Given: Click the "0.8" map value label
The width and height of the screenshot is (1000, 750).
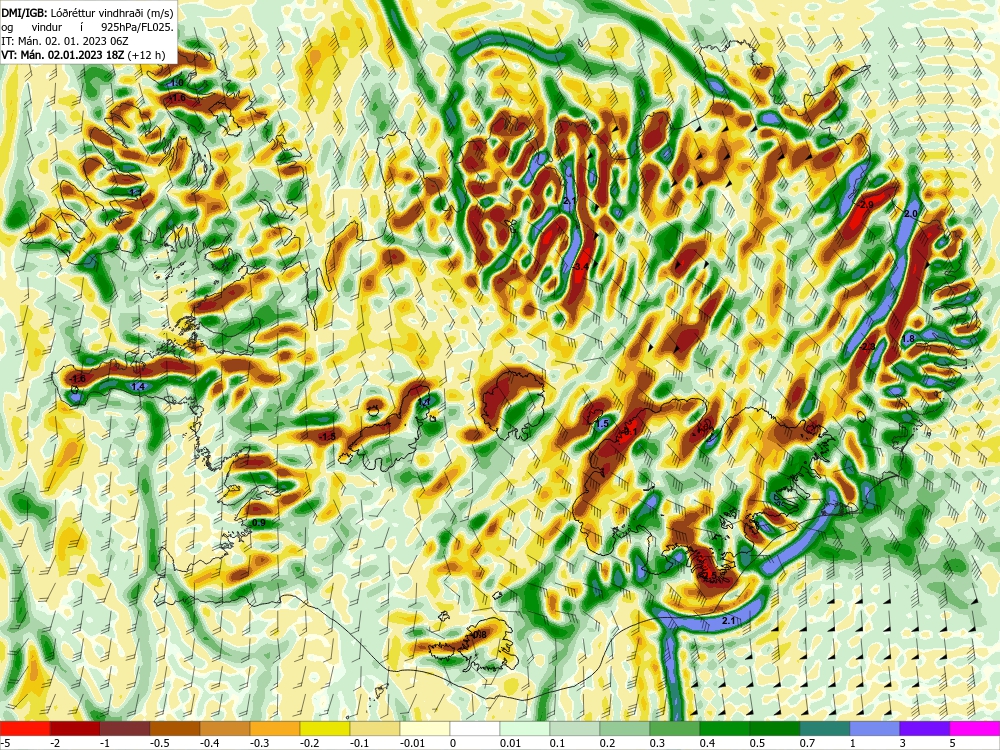Looking at the screenshot, I should point(480,635).
